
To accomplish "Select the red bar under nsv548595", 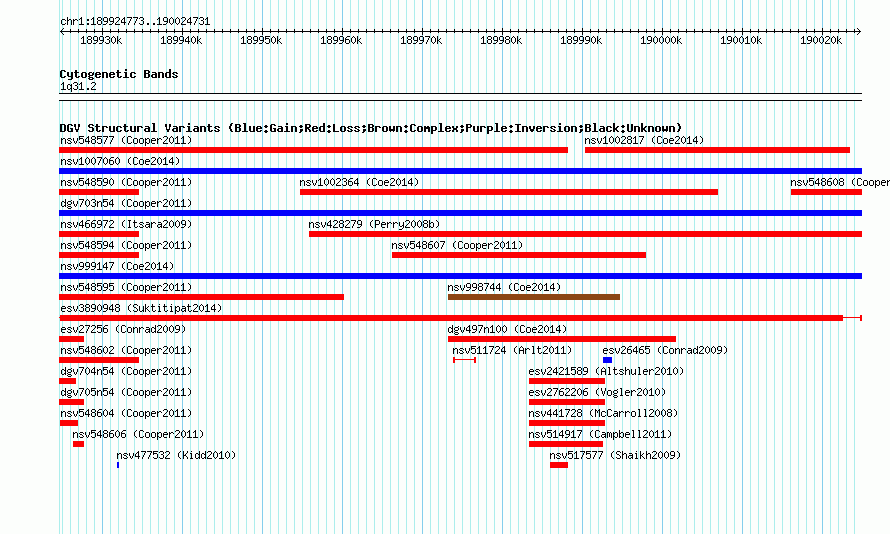I will pyautogui.click(x=201, y=297).
